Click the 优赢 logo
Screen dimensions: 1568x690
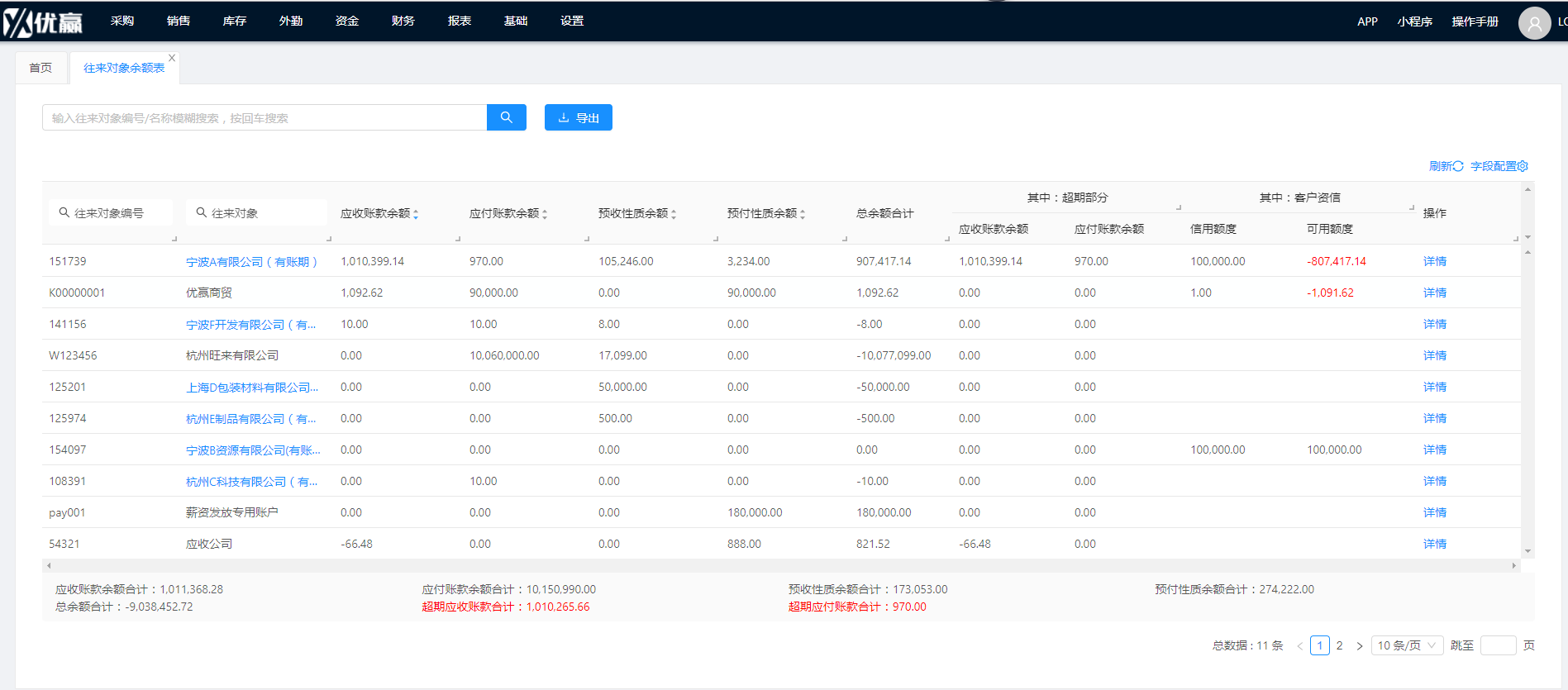(43, 22)
